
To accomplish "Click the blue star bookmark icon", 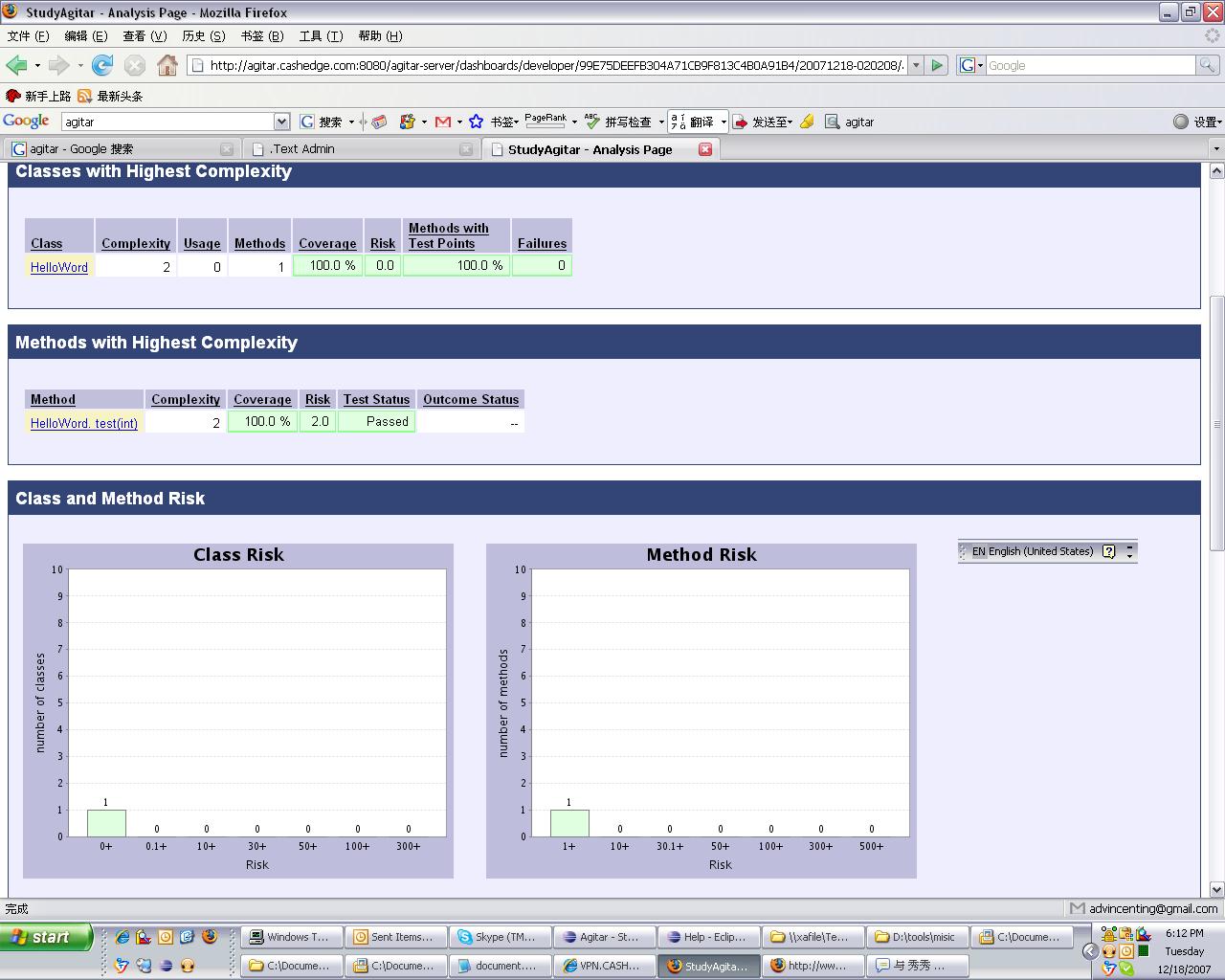I will pos(476,122).
